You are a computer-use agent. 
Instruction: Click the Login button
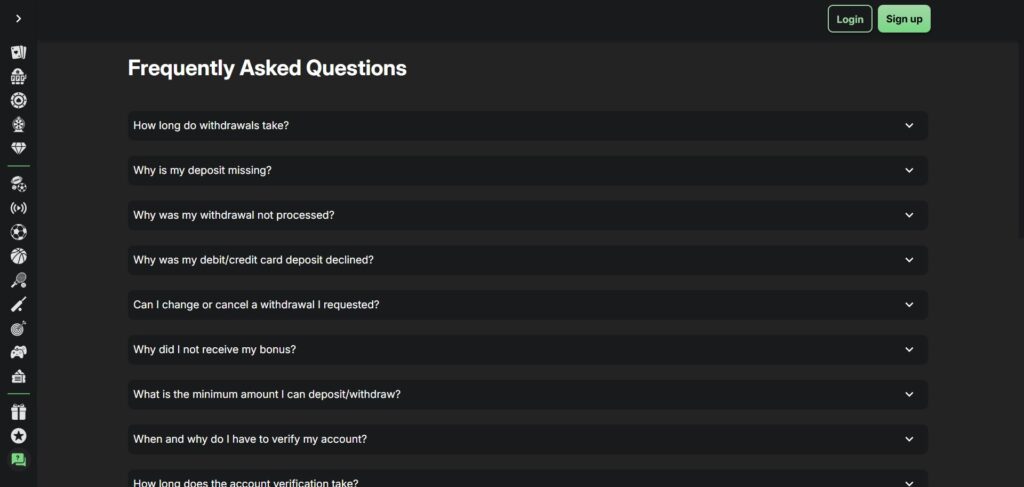[x=850, y=19]
